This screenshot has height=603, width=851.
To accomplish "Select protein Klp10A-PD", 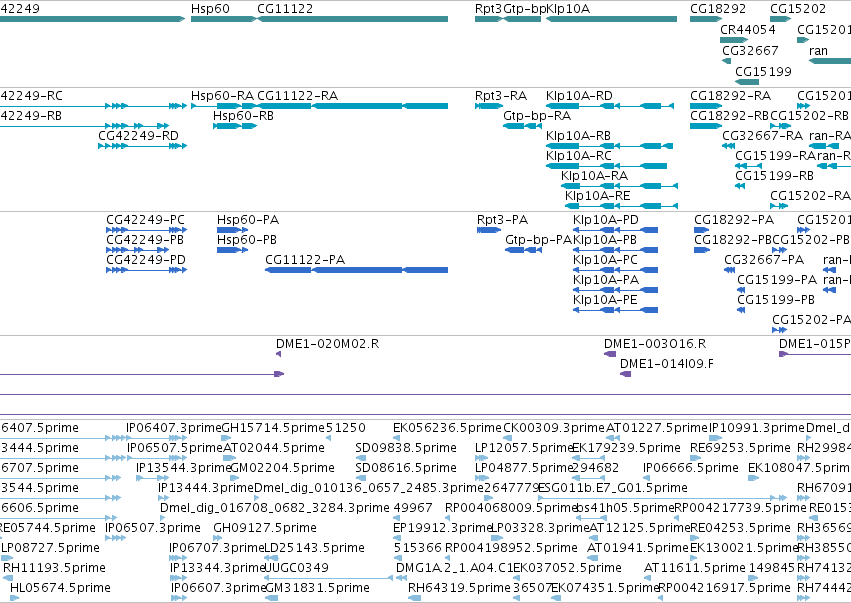I will tap(615, 230).
